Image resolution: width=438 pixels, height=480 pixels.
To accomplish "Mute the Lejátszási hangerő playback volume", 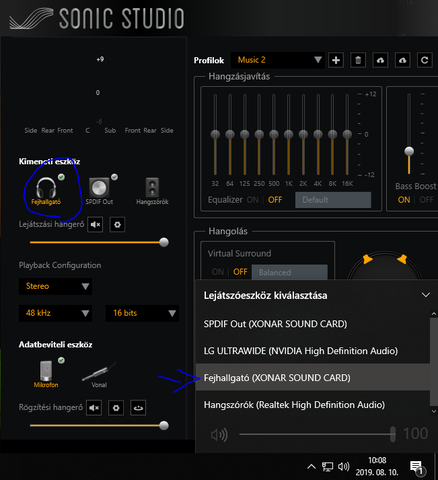I will pos(95,224).
